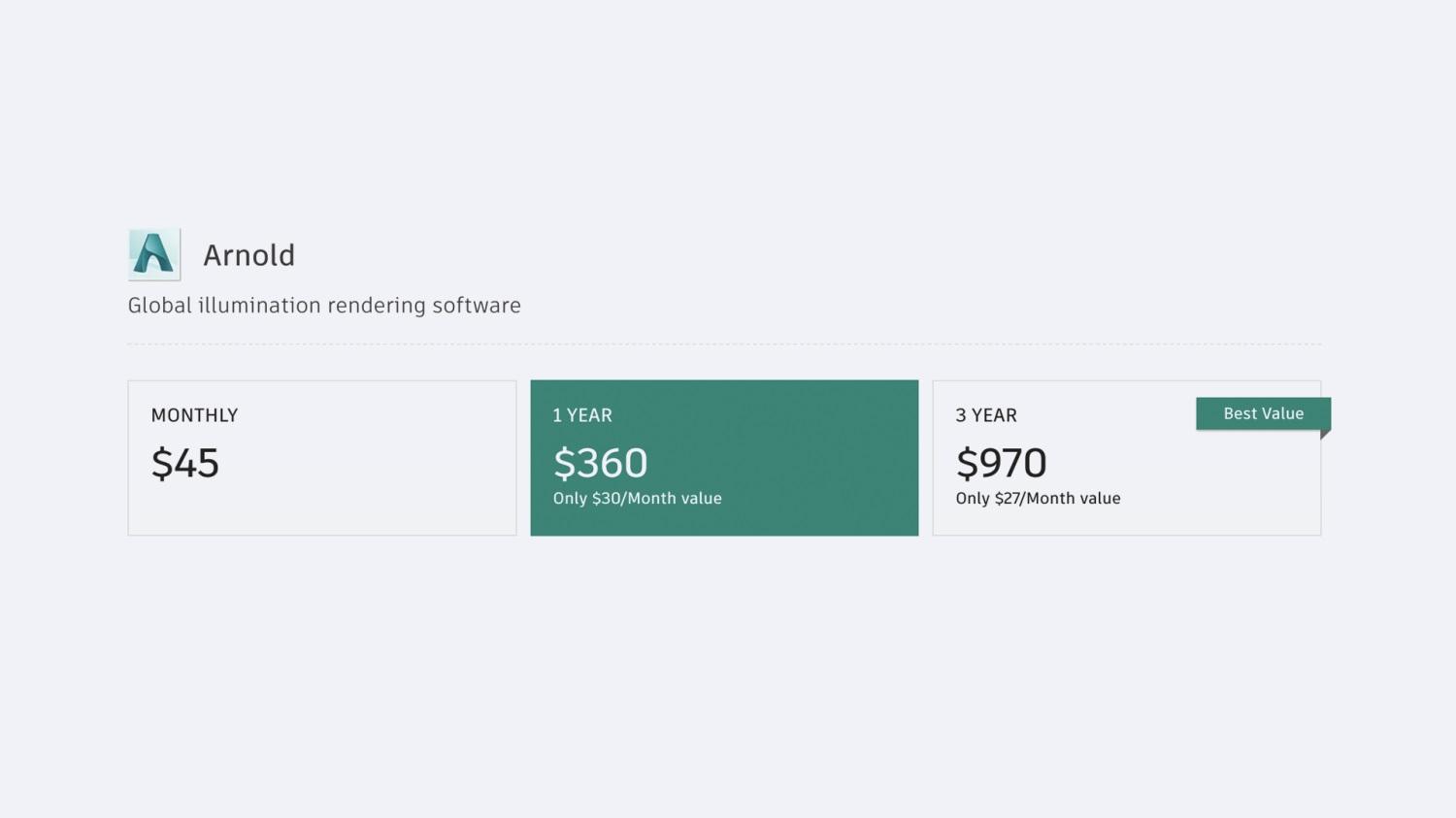Click the Arnold logo icon
The height and width of the screenshot is (818, 1456).
click(x=154, y=254)
